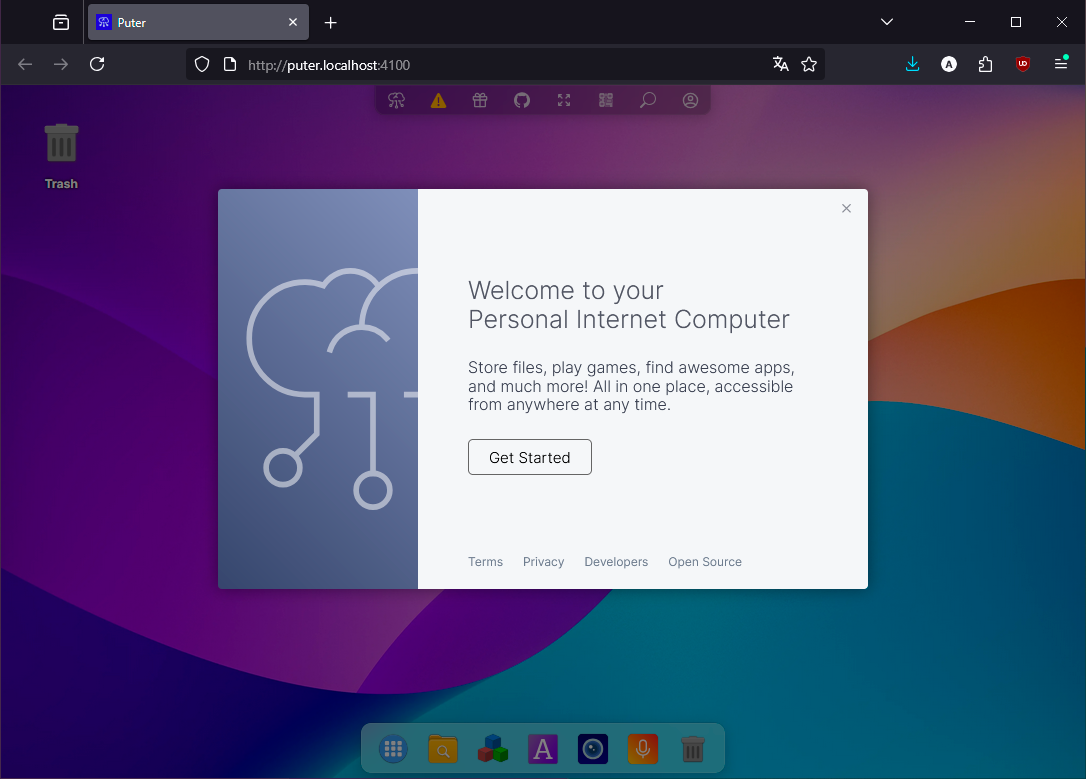
Task: Open the browser hamburger application menu
Action: 1060,64
